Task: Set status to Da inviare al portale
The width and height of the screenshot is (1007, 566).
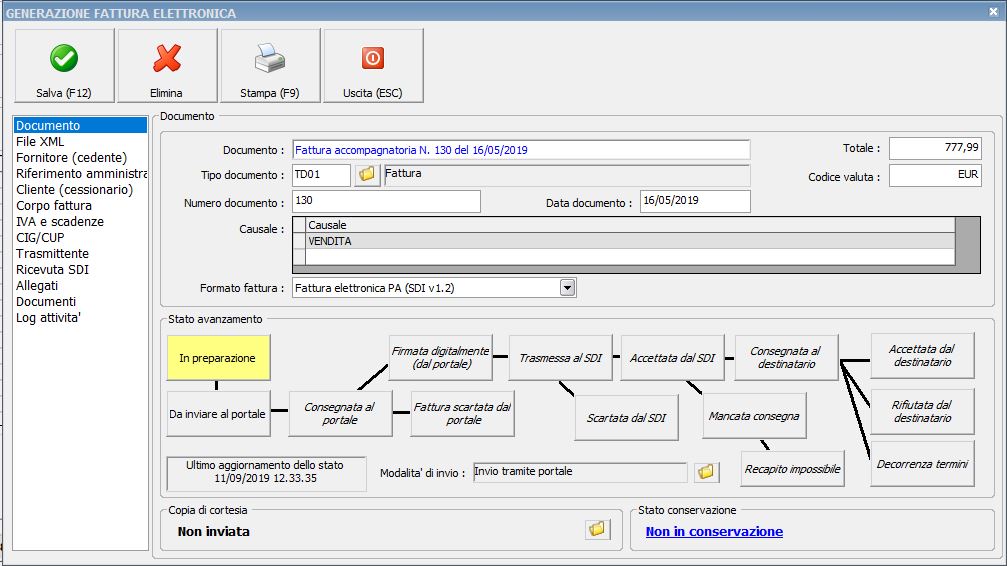Action: [218, 414]
